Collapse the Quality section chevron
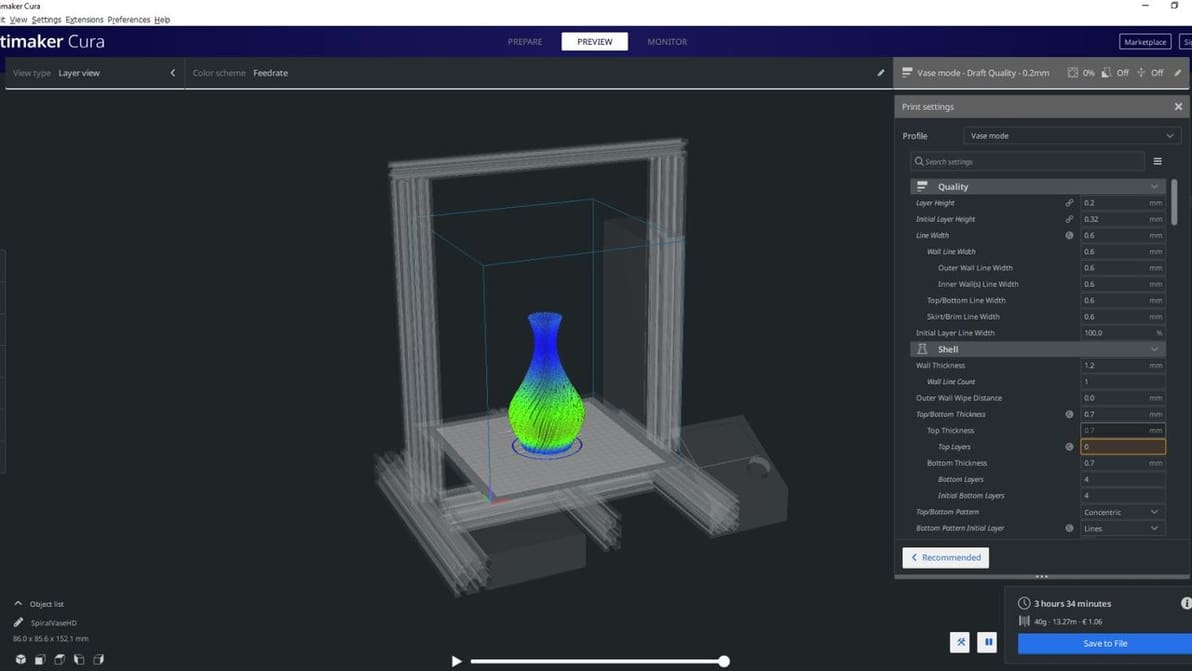The height and width of the screenshot is (671, 1192). pos(1154,187)
